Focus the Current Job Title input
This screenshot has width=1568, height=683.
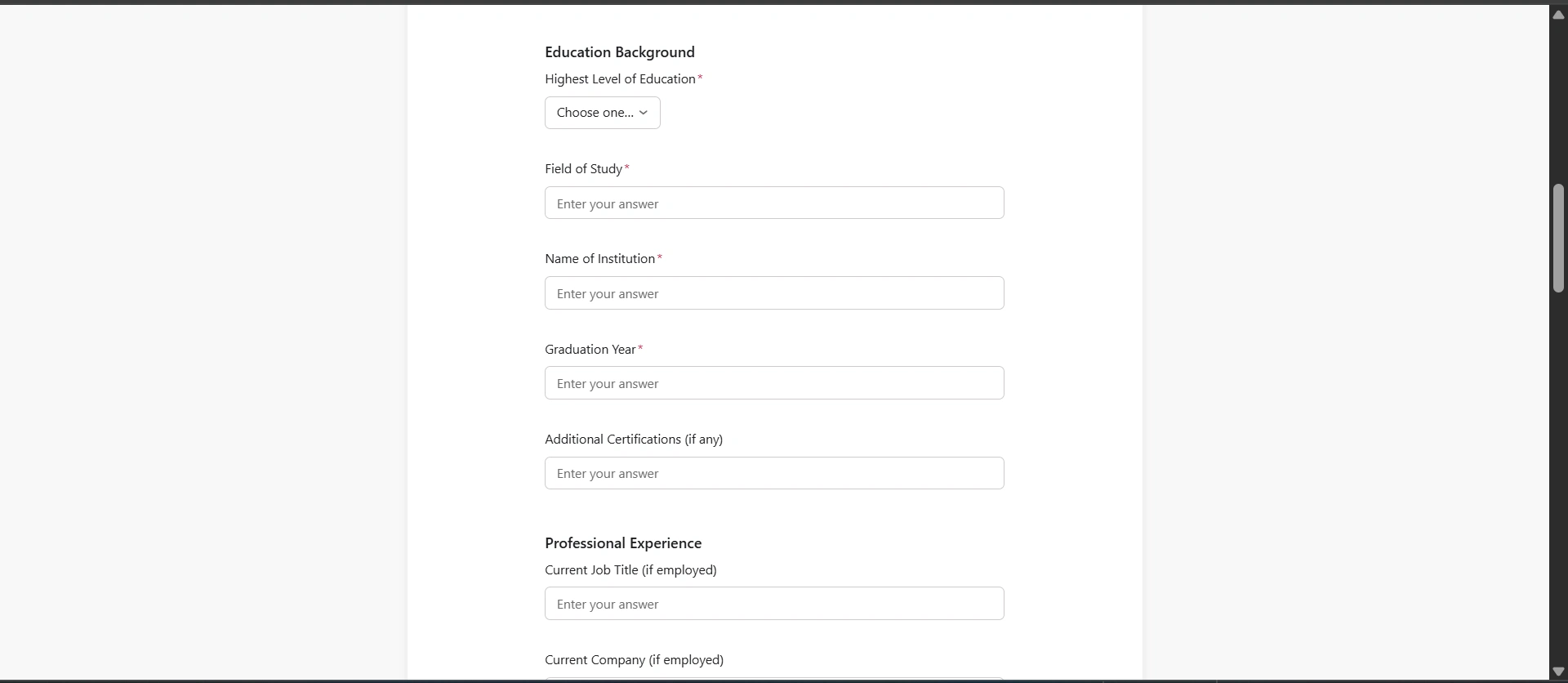click(773, 604)
